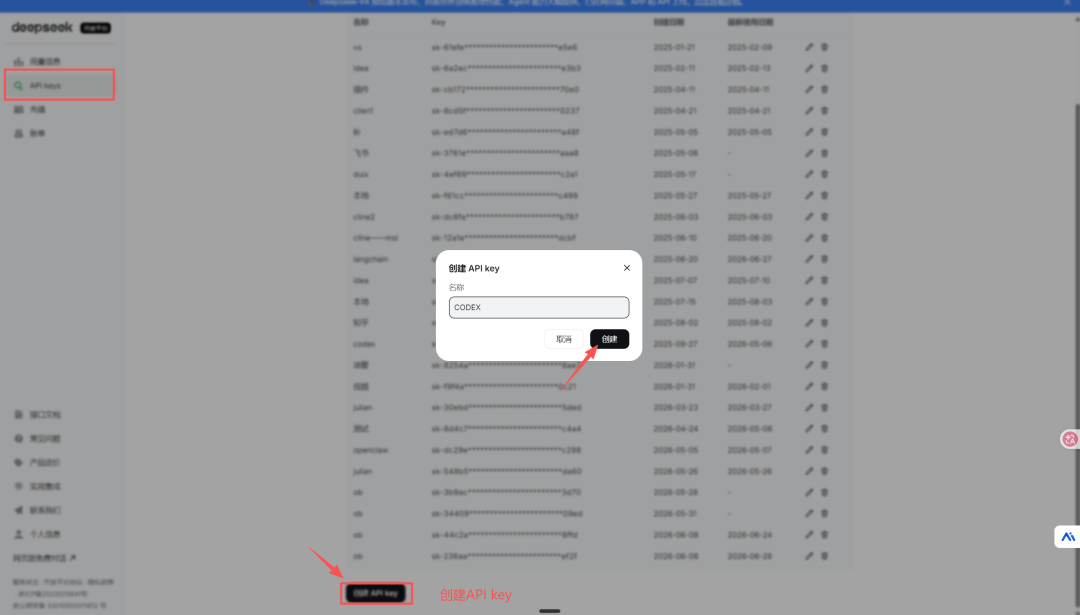Viewport: 1080px width, 615px height.
Task: Click the 创建 API key button below the table
Action: click(375, 593)
